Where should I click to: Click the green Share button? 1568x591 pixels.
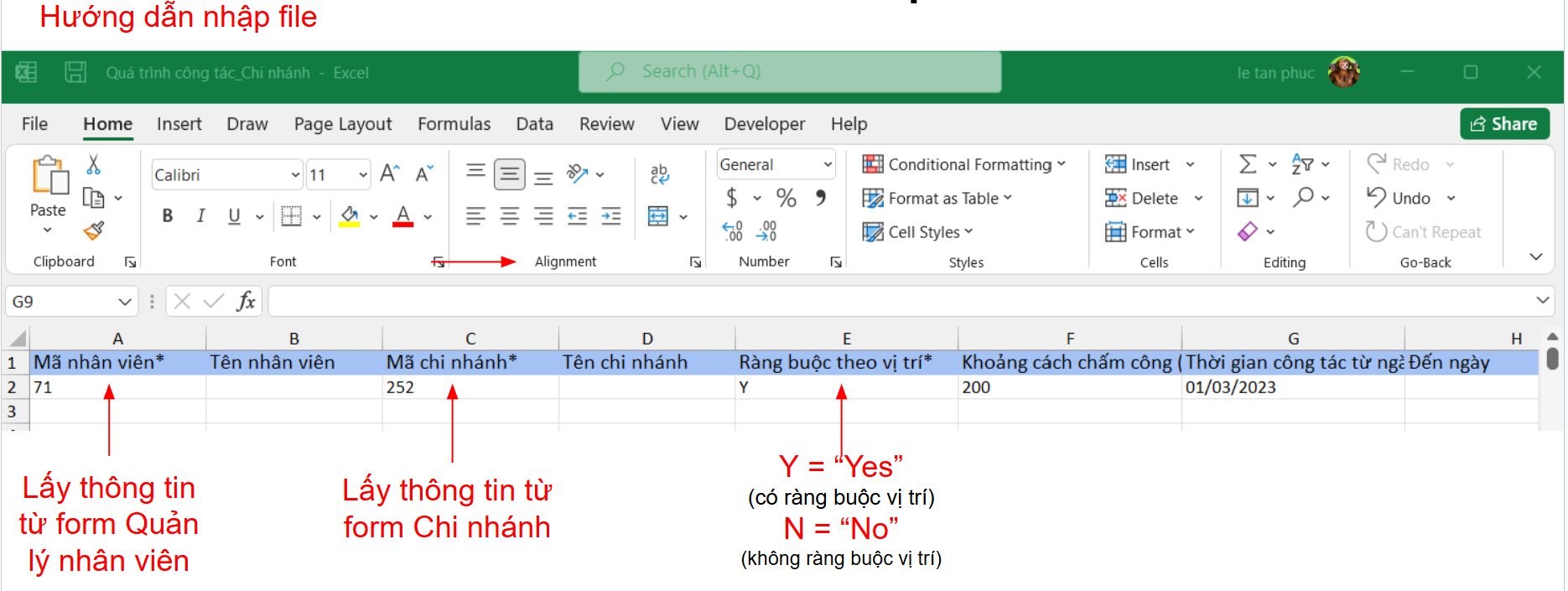(1504, 124)
